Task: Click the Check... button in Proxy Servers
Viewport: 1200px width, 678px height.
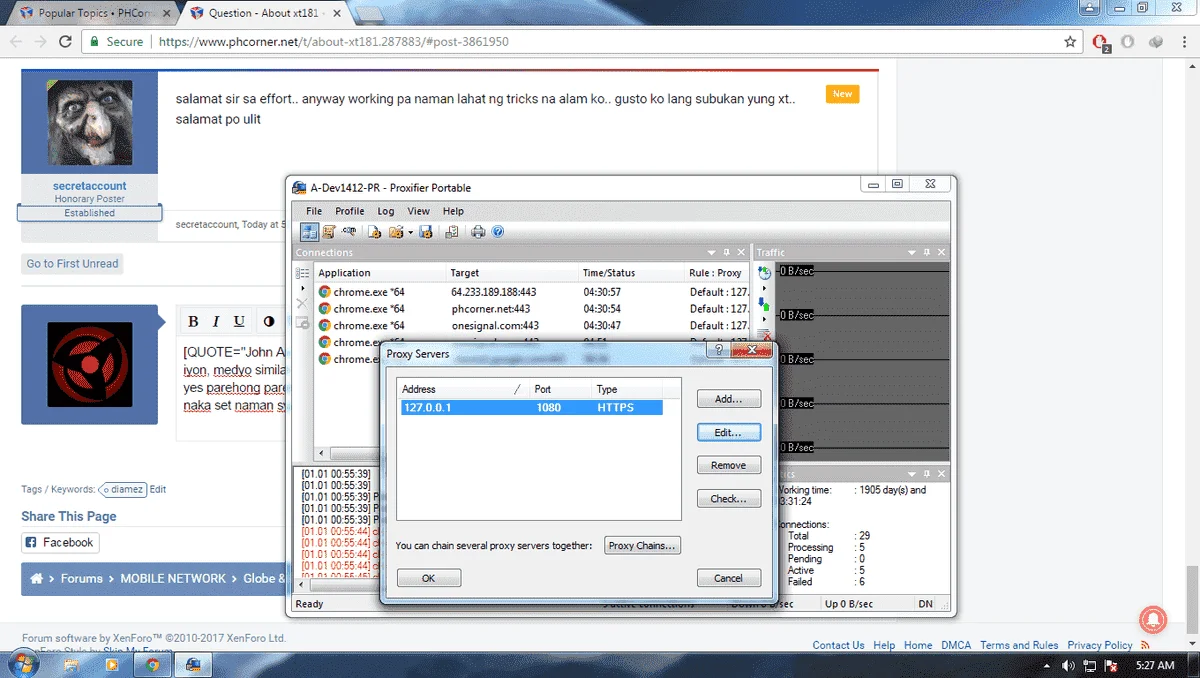Action: point(728,498)
